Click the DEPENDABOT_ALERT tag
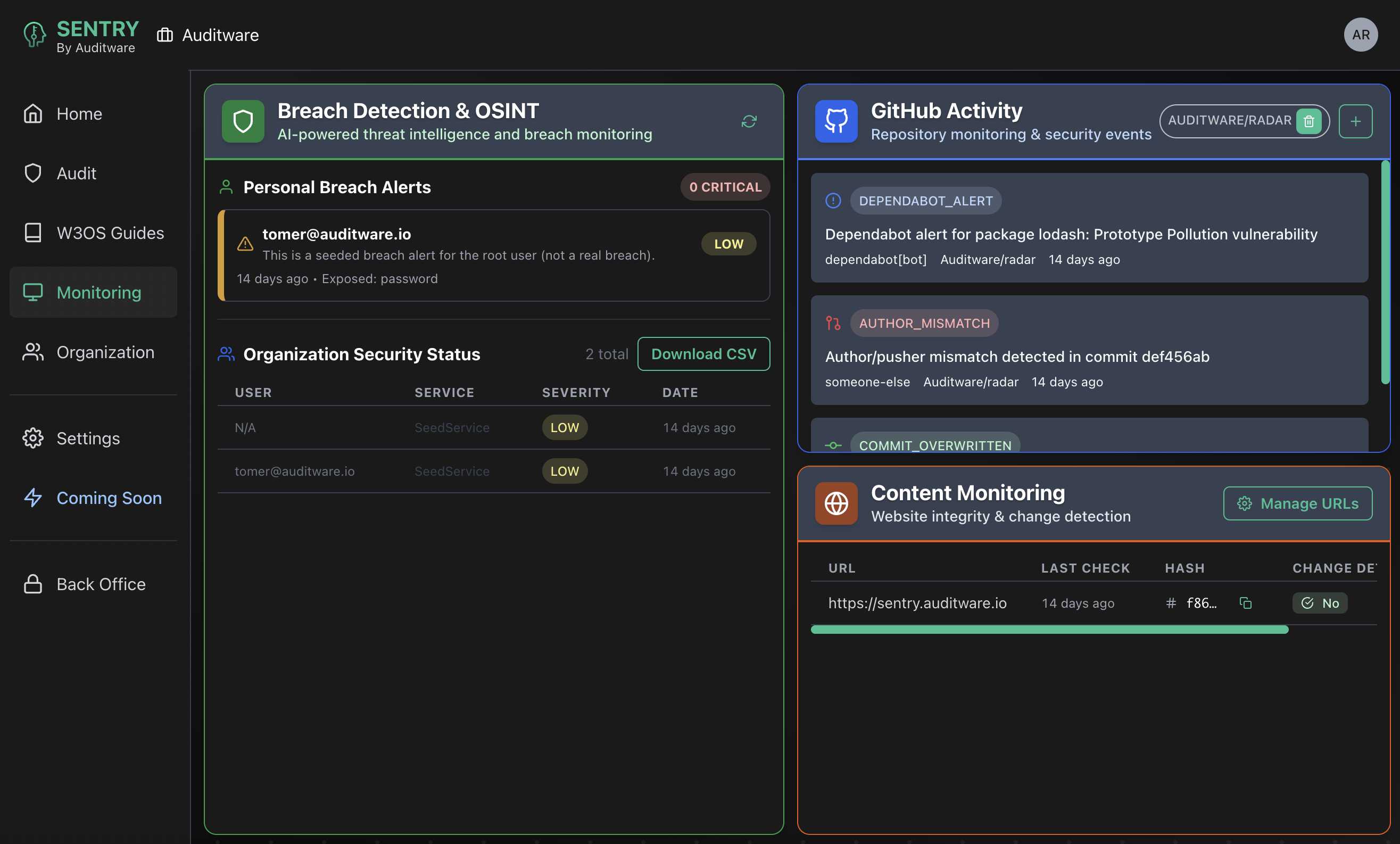The height and width of the screenshot is (844, 1400). (x=925, y=201)
